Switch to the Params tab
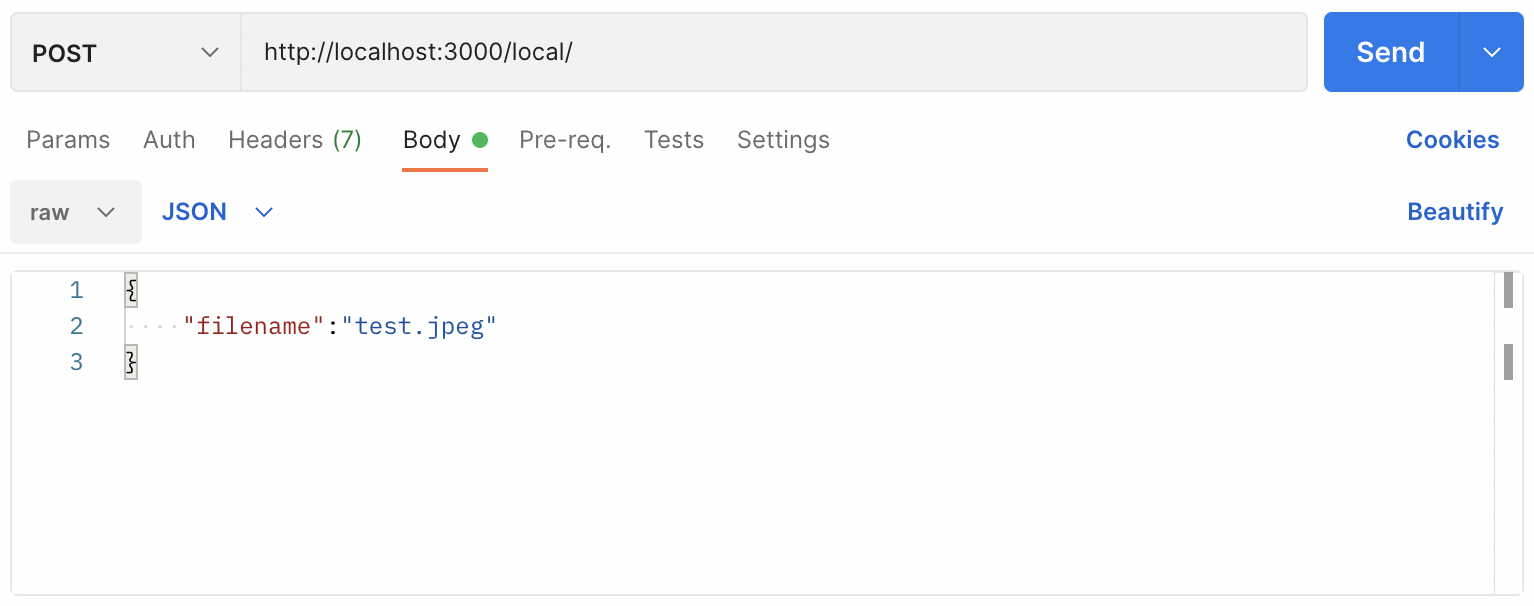The width and height of the screenshot is (1534, 606). pyautogui.click(x=68, y=140)
